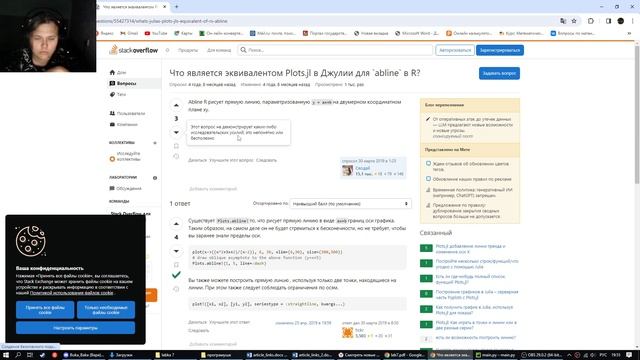Upvote the question with score 3
Viewport: 640px width, 360px height.
(x=176, y=105)
